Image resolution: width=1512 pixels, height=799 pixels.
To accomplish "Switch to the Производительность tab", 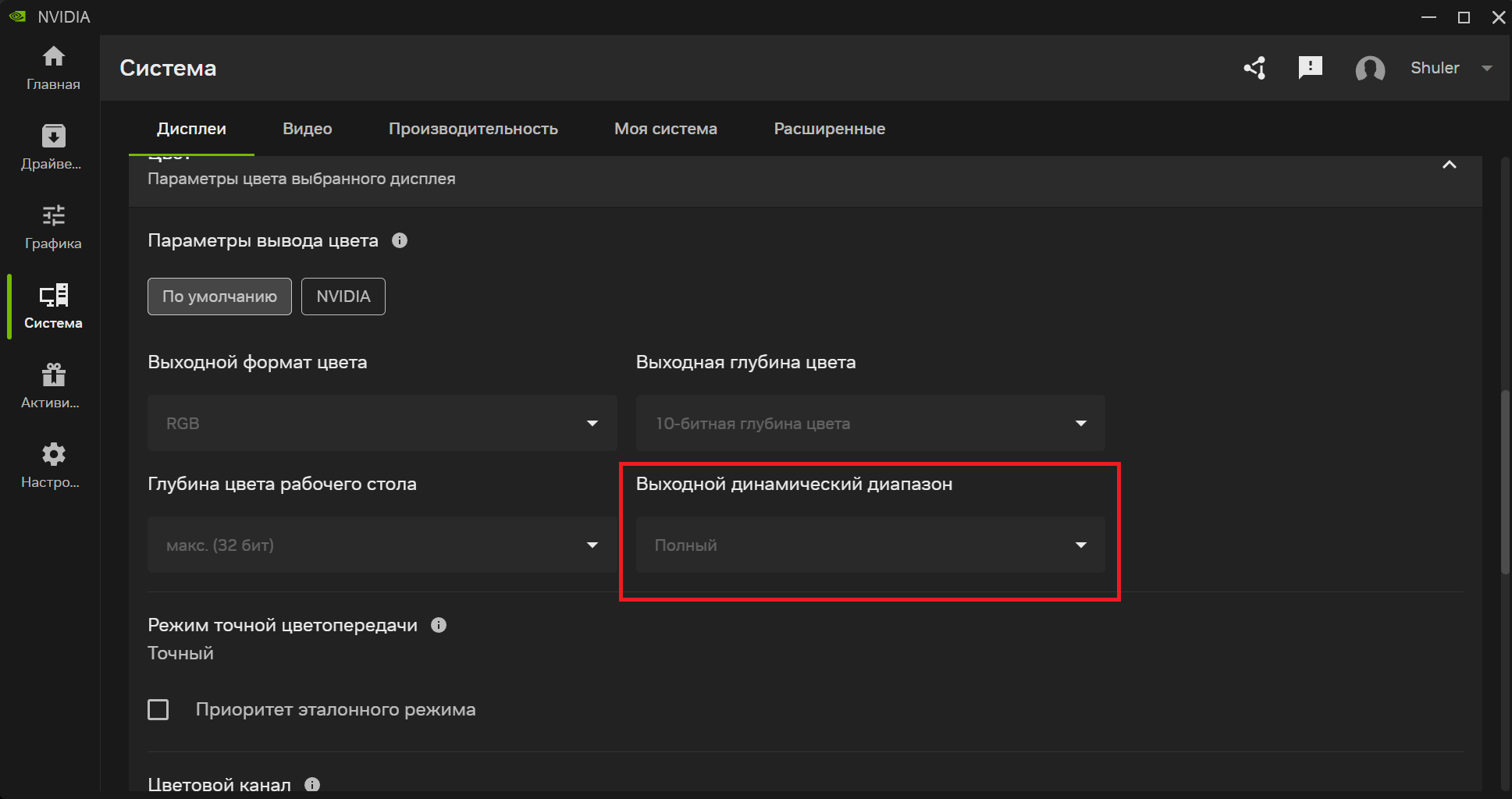I will click(473, 129).
